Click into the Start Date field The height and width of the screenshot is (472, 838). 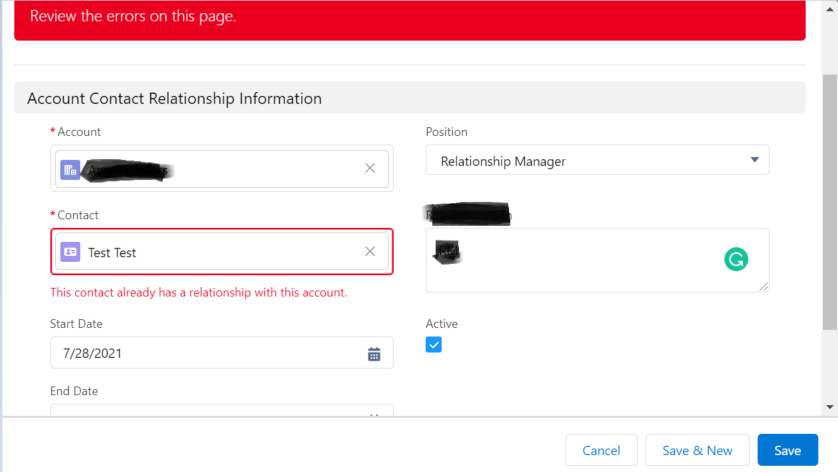coord(200,353)
